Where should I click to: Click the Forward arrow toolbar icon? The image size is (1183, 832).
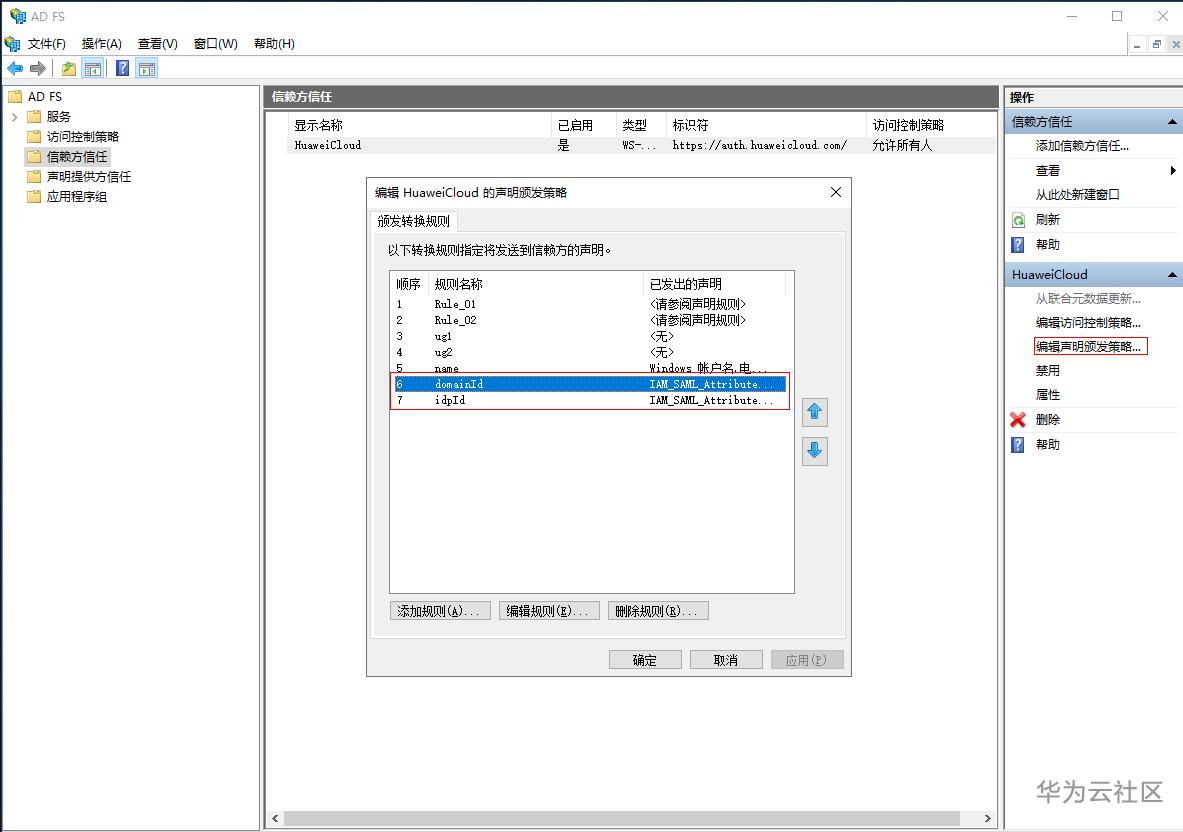point(38,69)
